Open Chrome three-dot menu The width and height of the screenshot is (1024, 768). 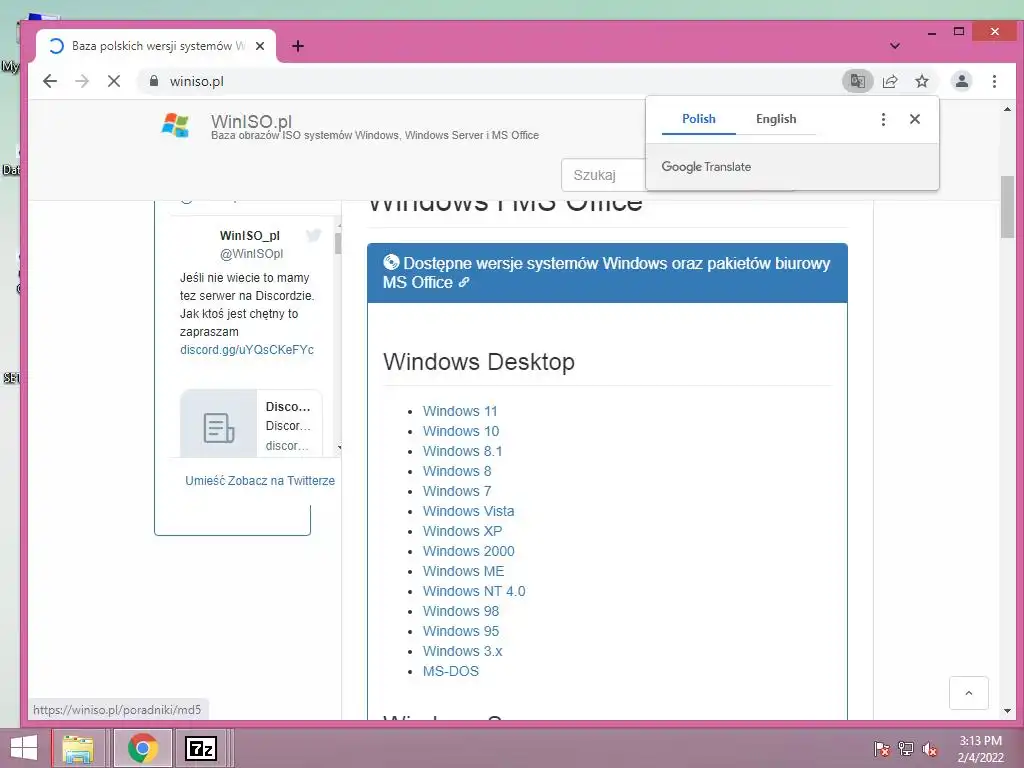click(994, 81)
